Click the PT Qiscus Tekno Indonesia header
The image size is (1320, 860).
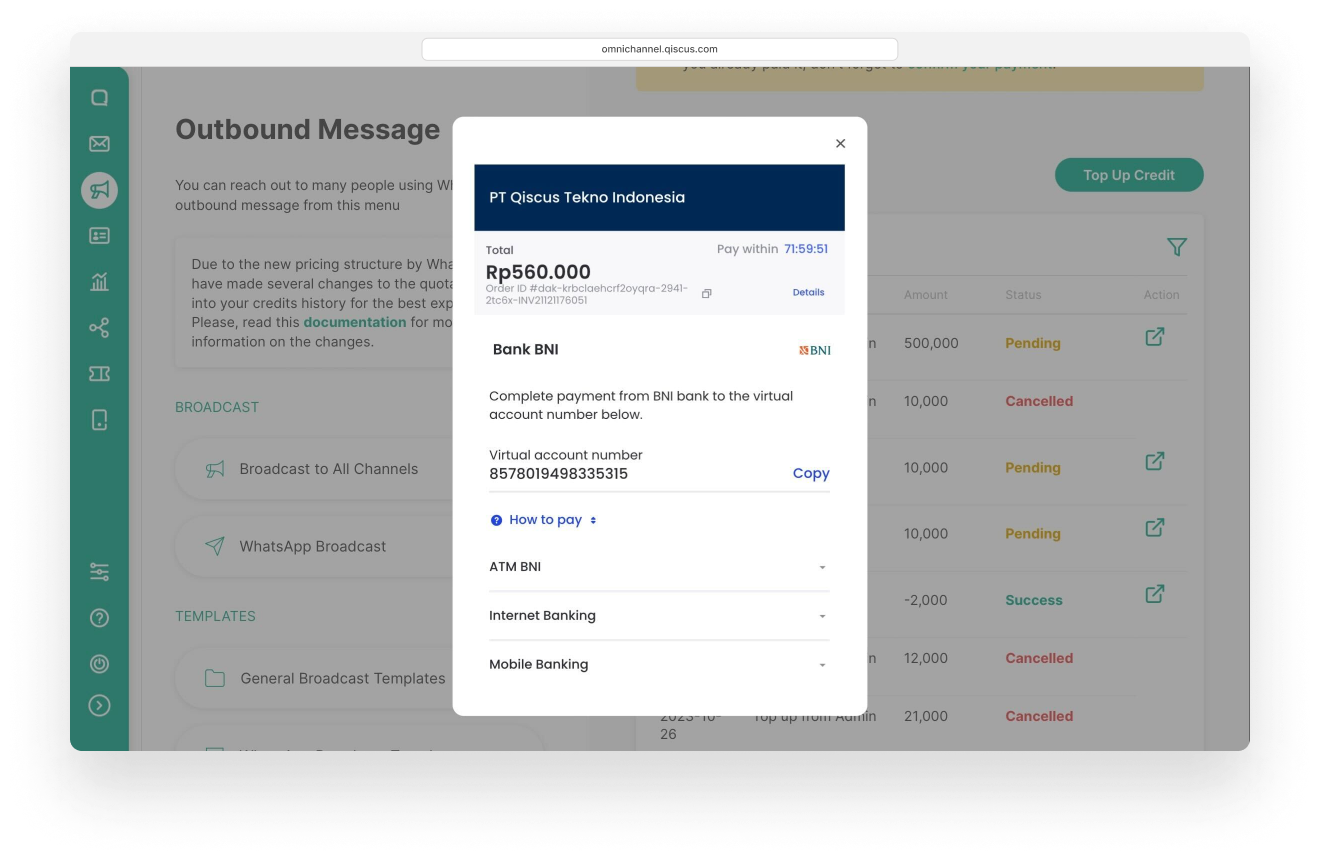click(659, 198)
